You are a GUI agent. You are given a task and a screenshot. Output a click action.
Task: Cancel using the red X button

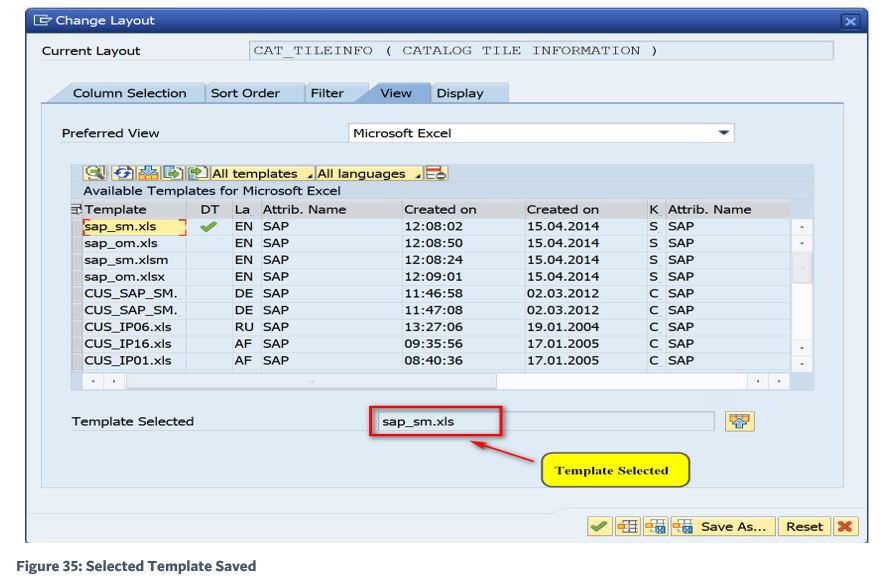[846, 527]
